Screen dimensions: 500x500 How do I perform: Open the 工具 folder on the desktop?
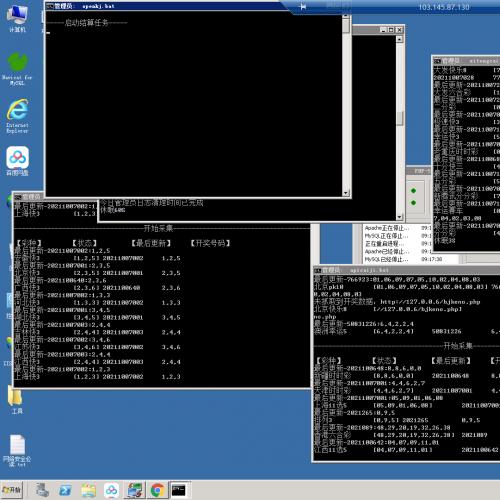point(16,399)
